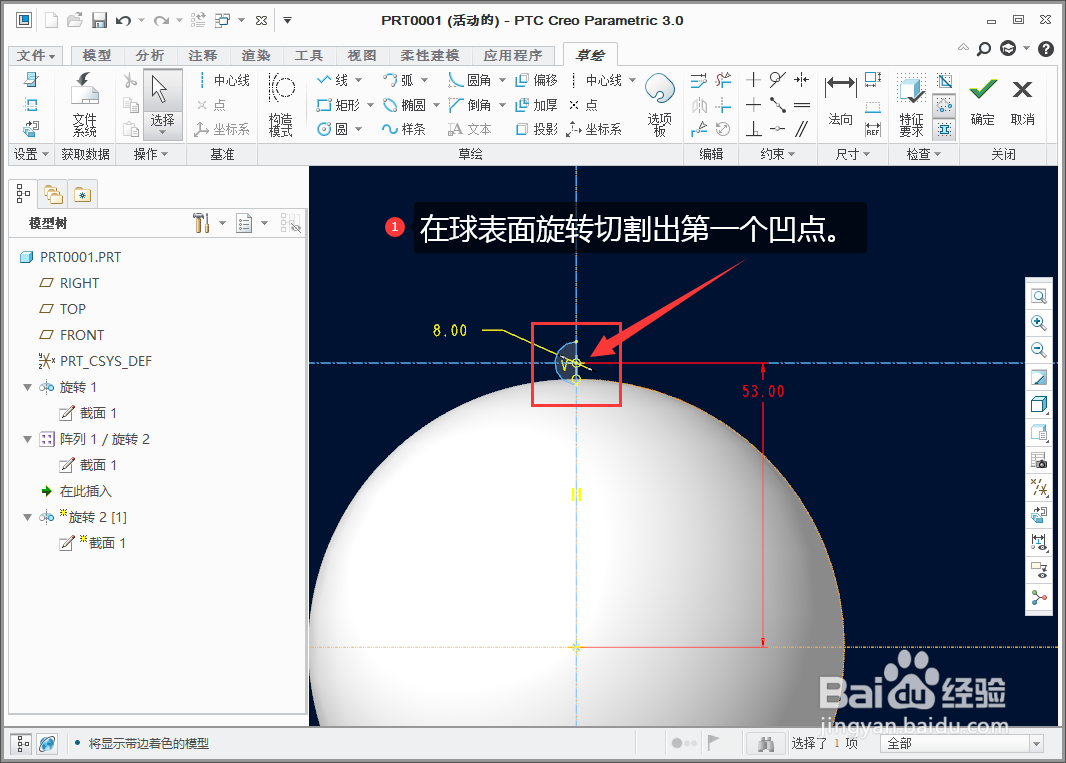Collapse the 旋转 2 [1] tree node

pyautogui.click(x=28, y=518)
